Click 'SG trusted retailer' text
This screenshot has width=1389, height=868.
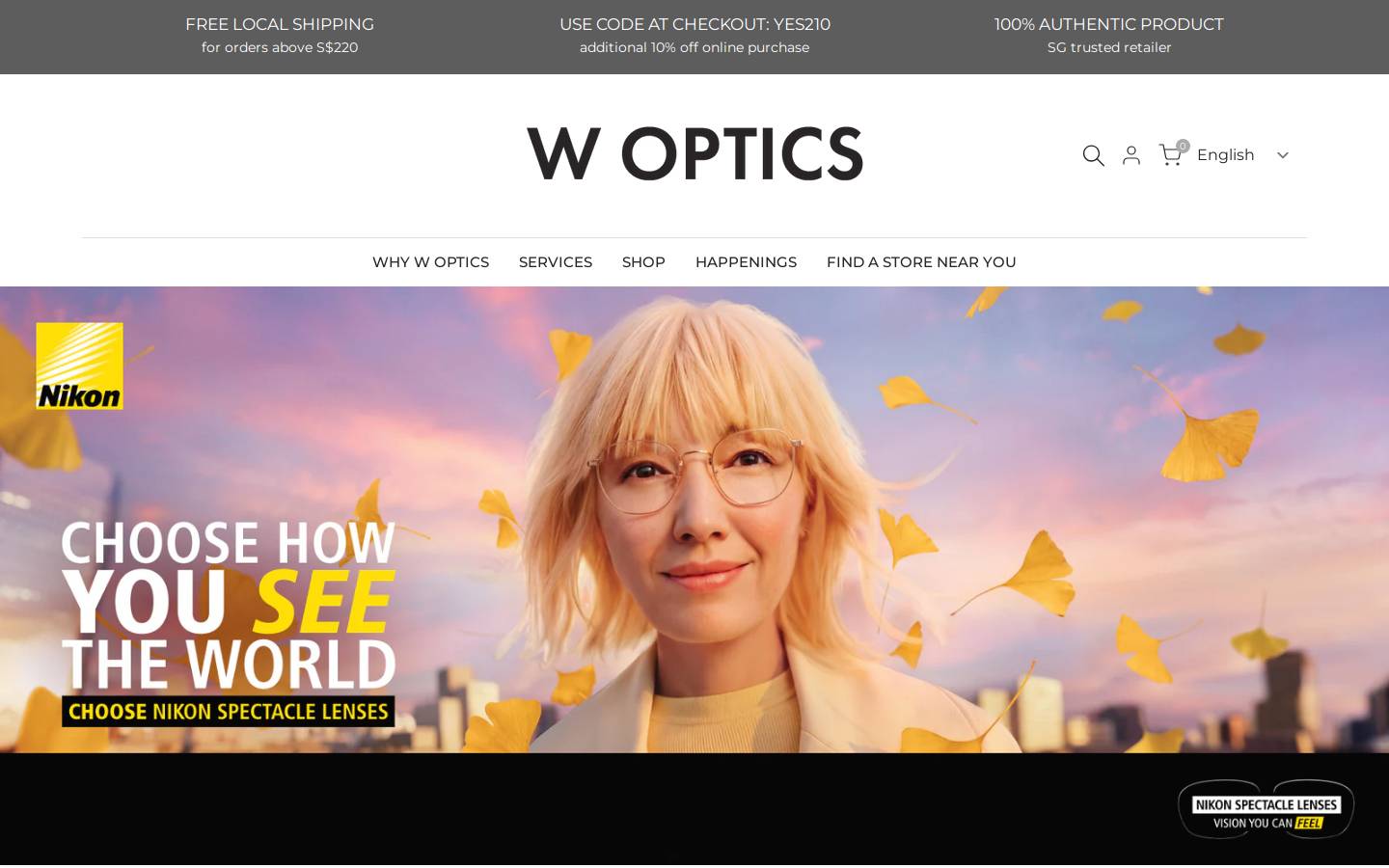pyautogui.click(x=1109, y=47)
